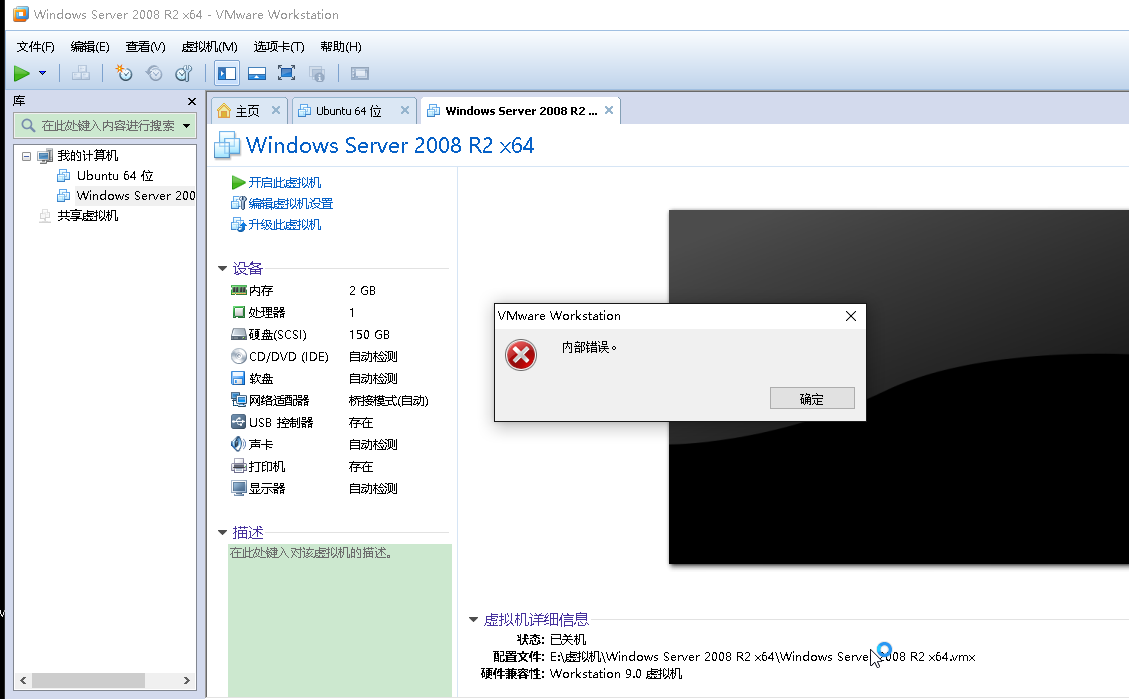Click the 网络适配器 network adapter icon

238,400
